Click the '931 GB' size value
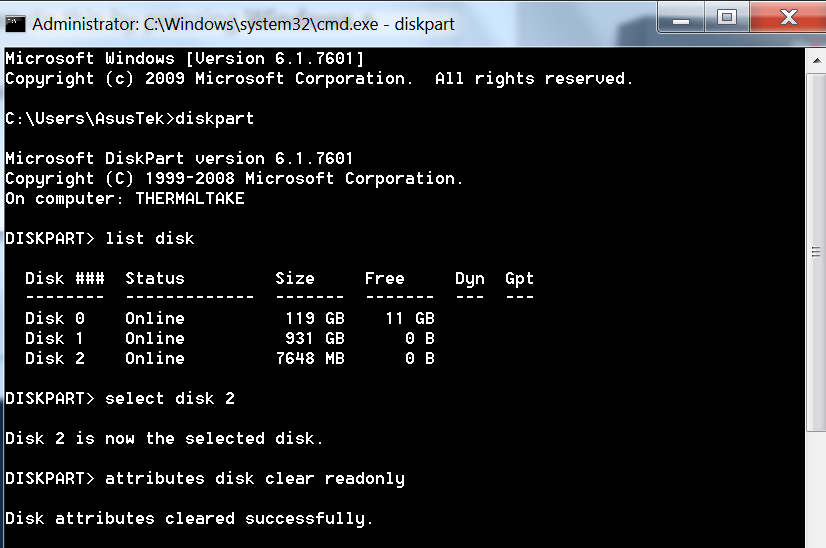 tap(315, 338)
